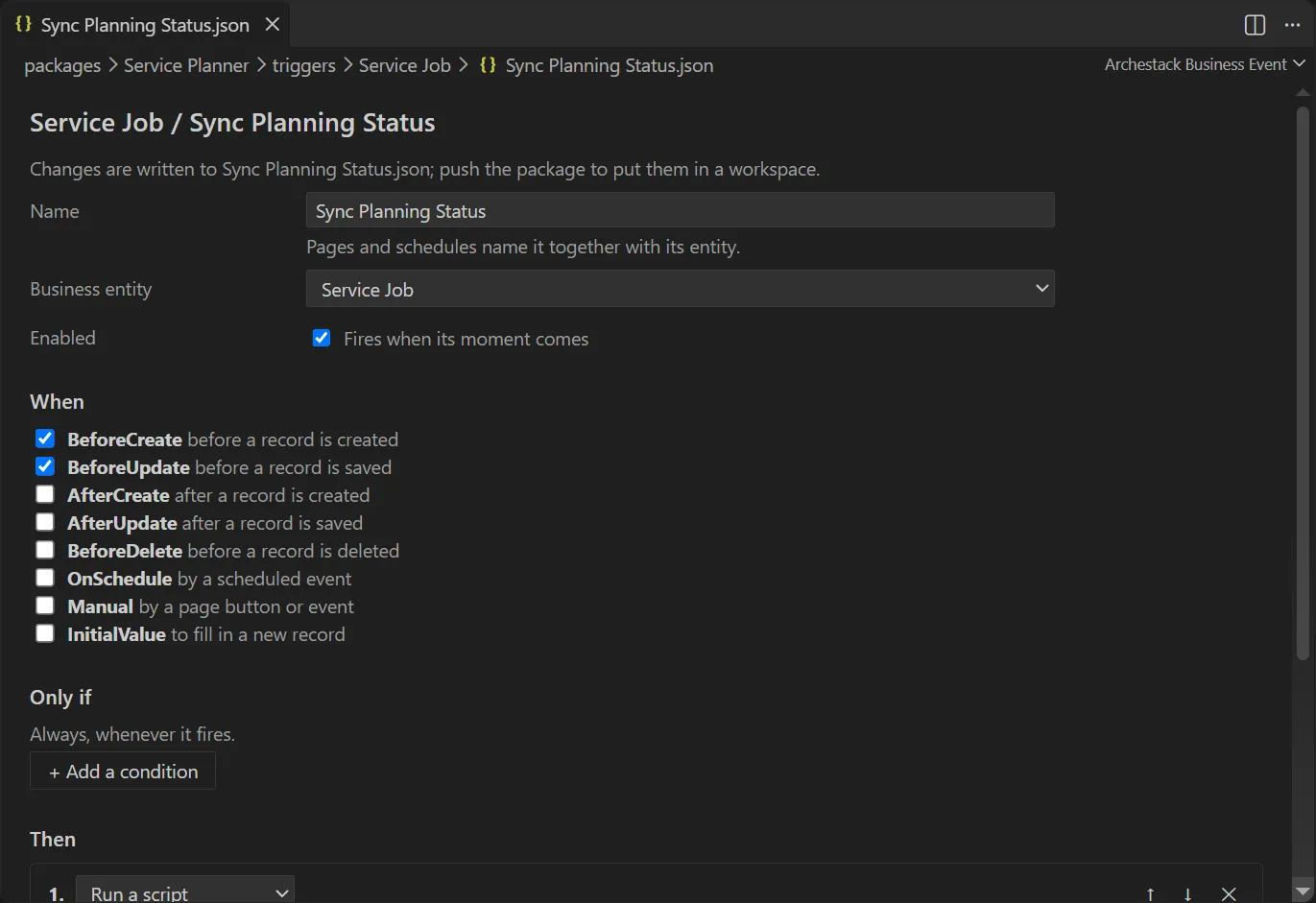Viewport: 1316px width, 903px height.
Task: Open the Archestack Business Event selector
Action: tap(1205, 64)
